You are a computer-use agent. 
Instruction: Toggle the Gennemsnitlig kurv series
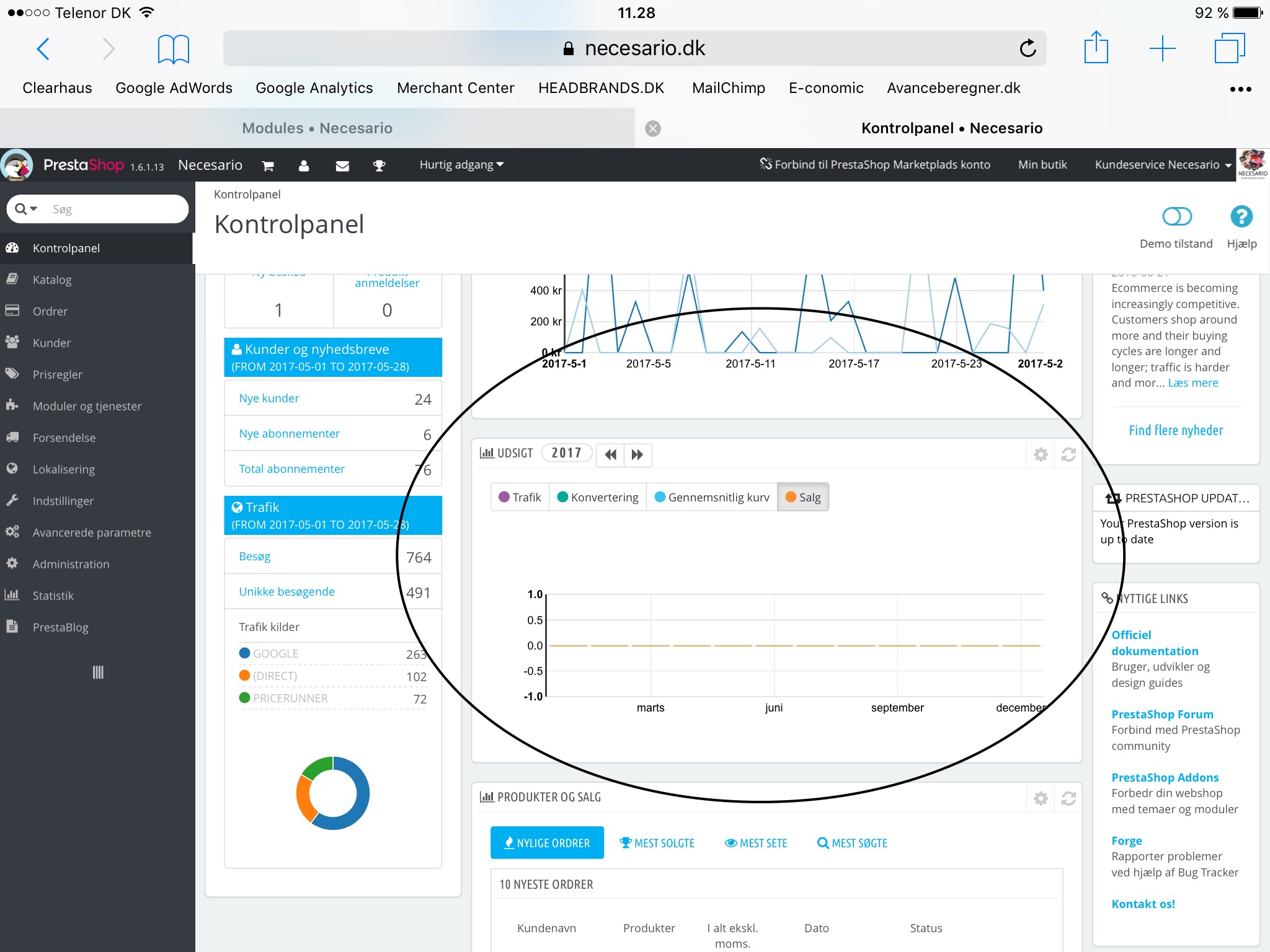[712, 497]
